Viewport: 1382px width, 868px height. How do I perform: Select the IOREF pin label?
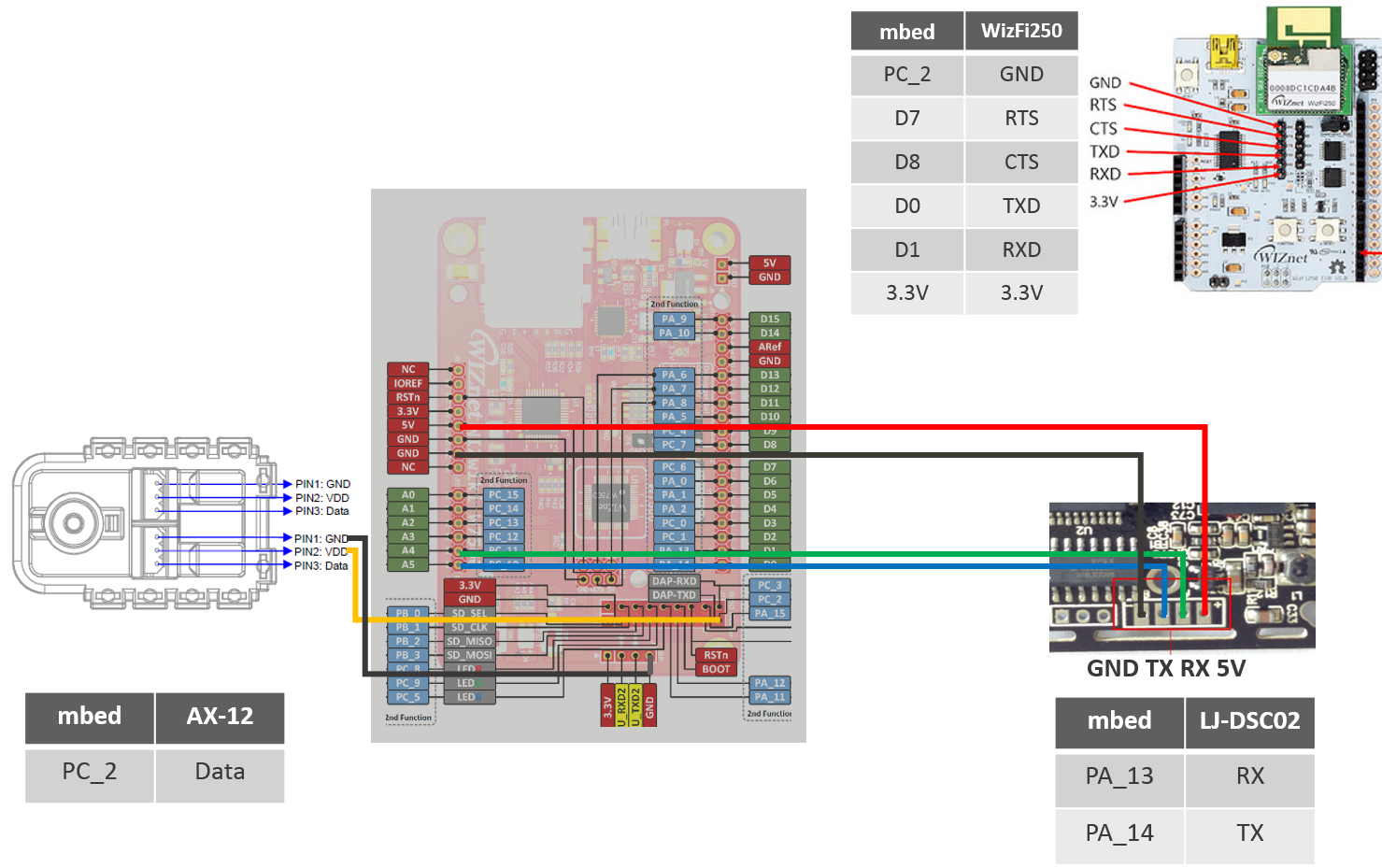[x=408, y=383]
